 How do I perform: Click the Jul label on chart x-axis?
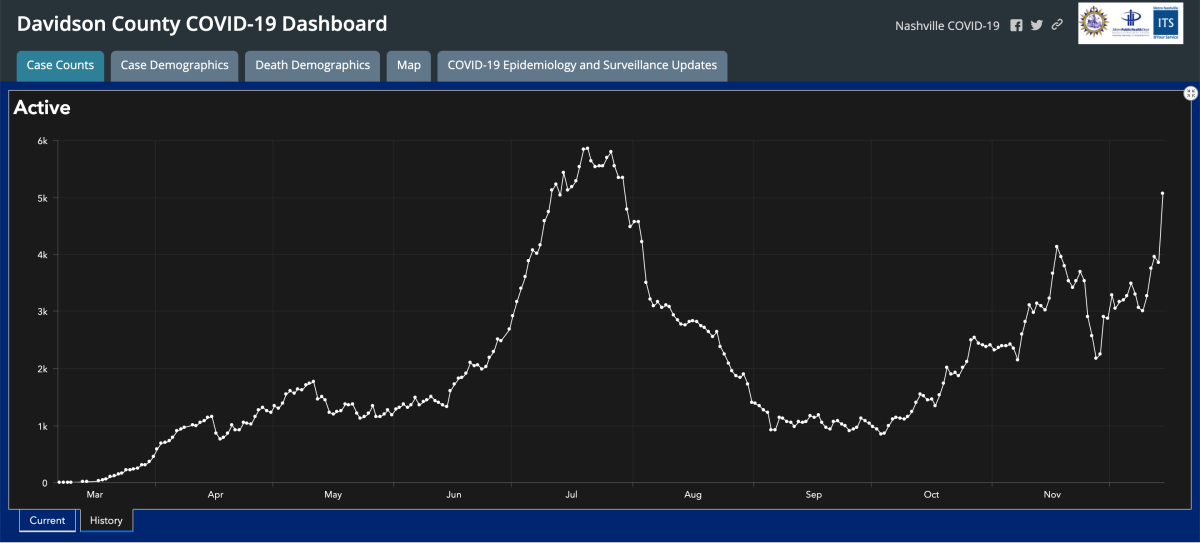[x=572, y=494]
